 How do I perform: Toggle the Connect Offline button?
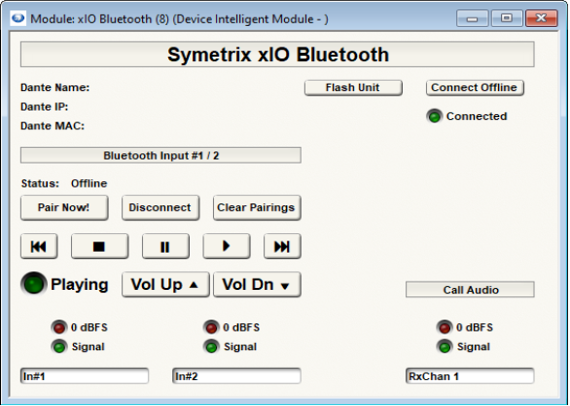click(x=475, y=88)
